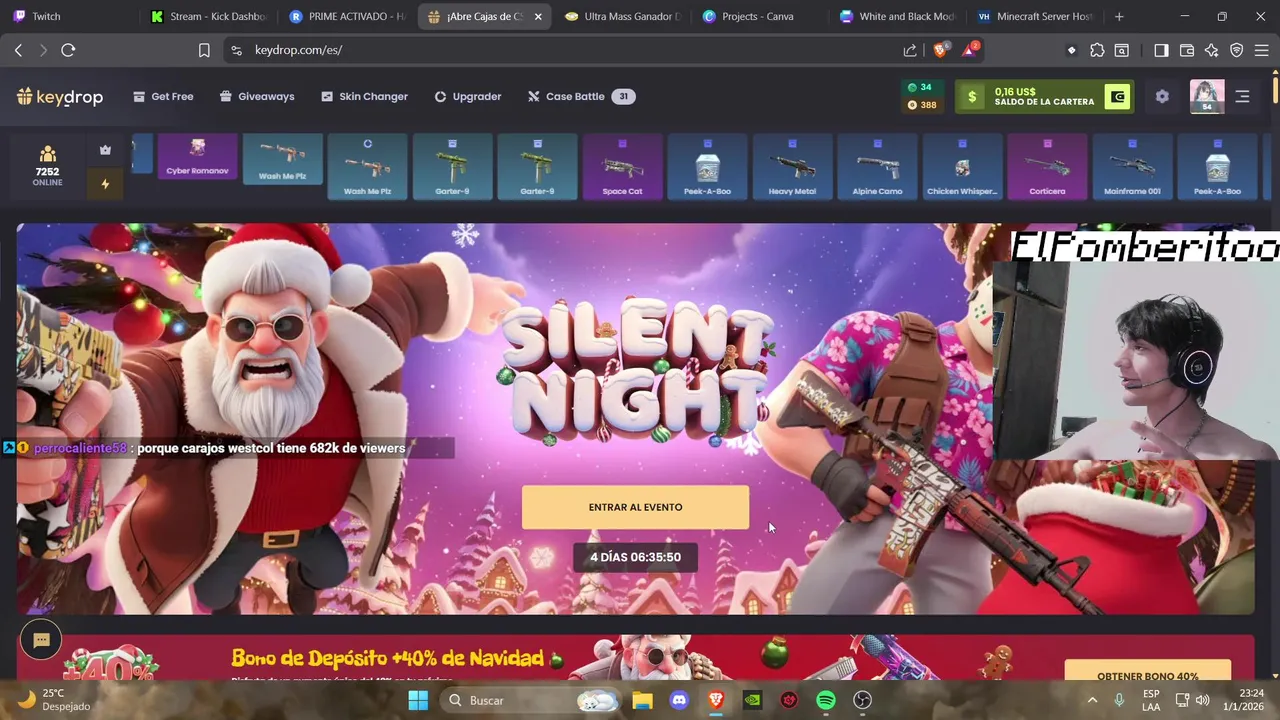Switch to the Ultra Mass Ganador tab
Screen dimensions: 1280x720
pyautogui.click(x=622, y=16)
